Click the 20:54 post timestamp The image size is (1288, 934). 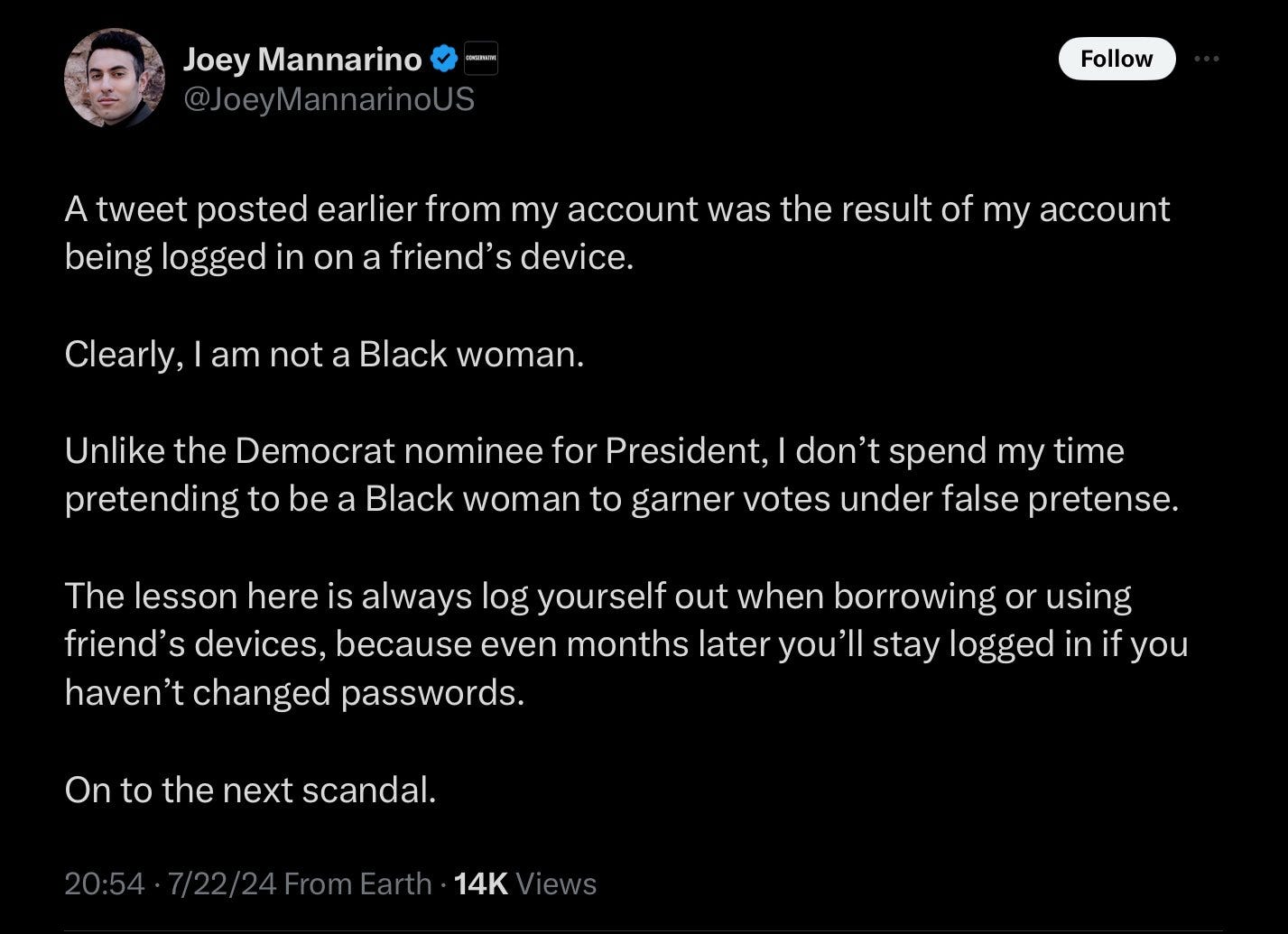(x=104, y=883)
